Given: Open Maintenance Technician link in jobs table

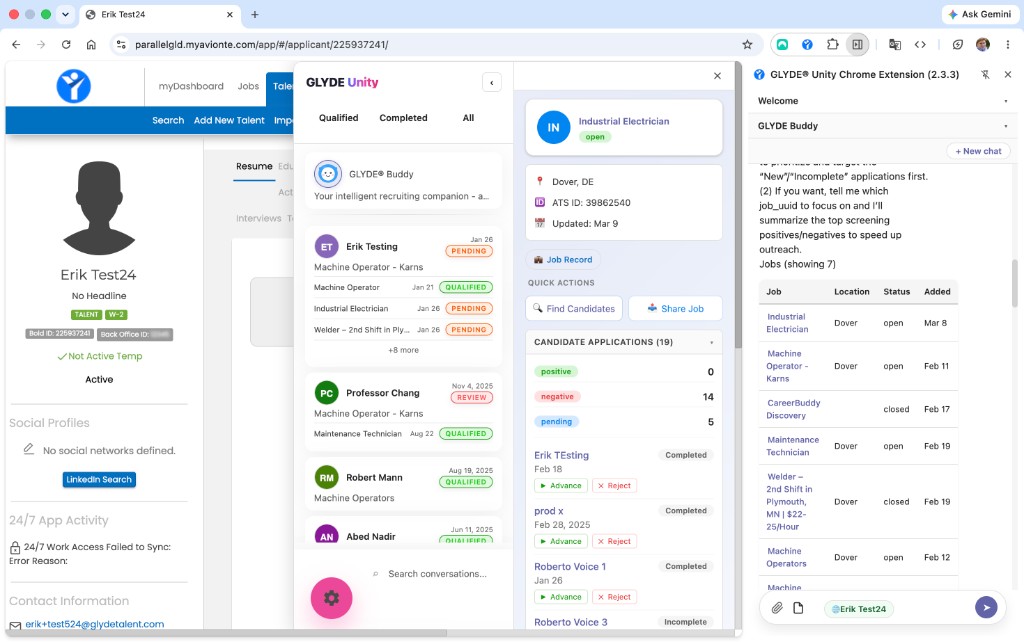Looking at the screenshot, I should click(x=792, y=446).
